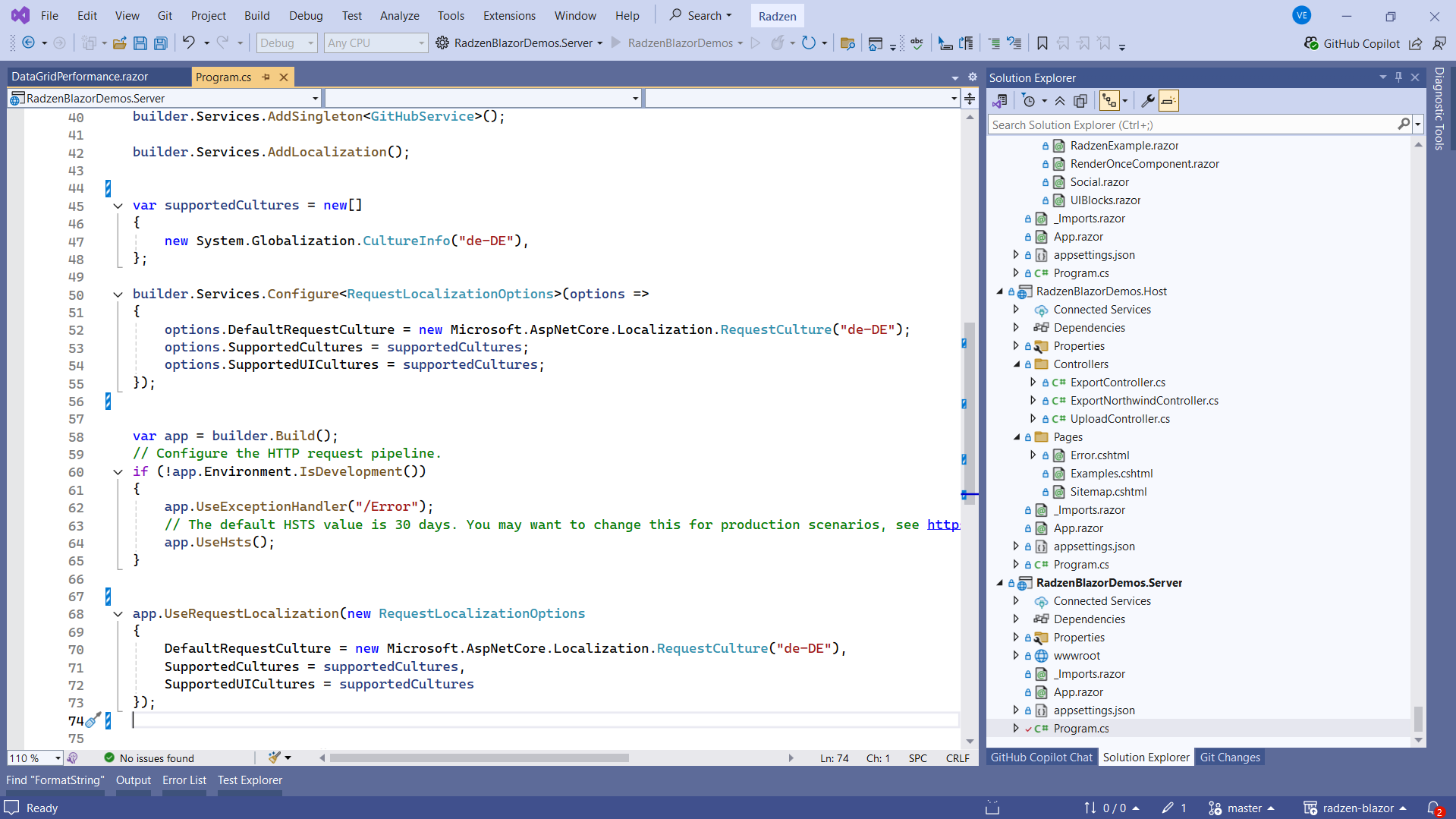Viewport: 1456px width, 819px height.
Task: Open the Any CPU platform dropdown
Action: coord(376,43)
